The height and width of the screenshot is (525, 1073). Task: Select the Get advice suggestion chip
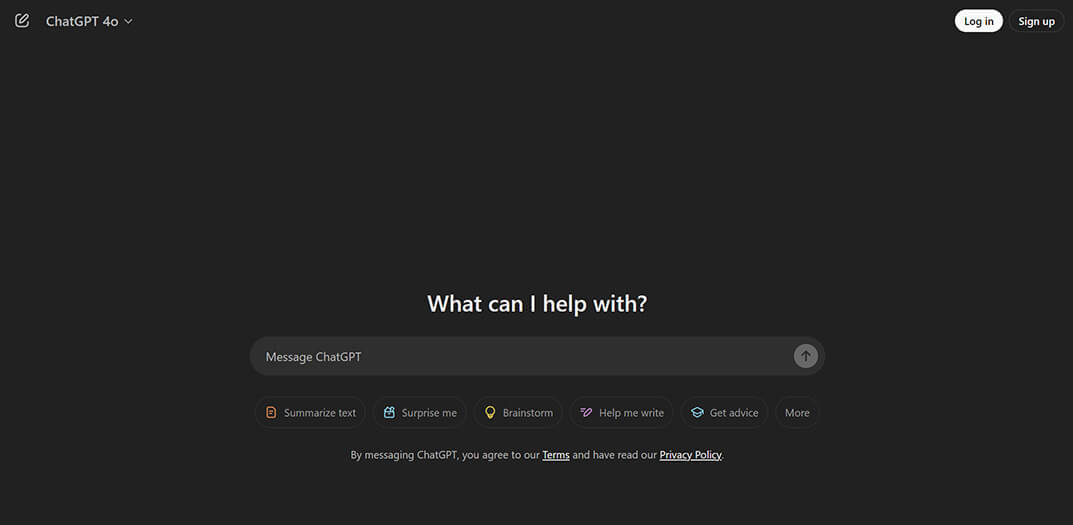tap(724, 413)
